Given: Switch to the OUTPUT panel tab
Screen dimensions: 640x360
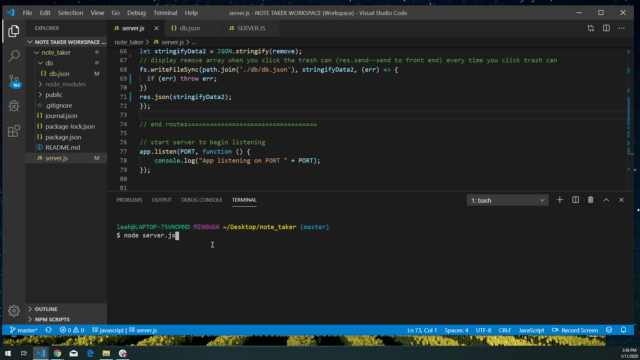Looking at the screenshot, I should point(162,200).
